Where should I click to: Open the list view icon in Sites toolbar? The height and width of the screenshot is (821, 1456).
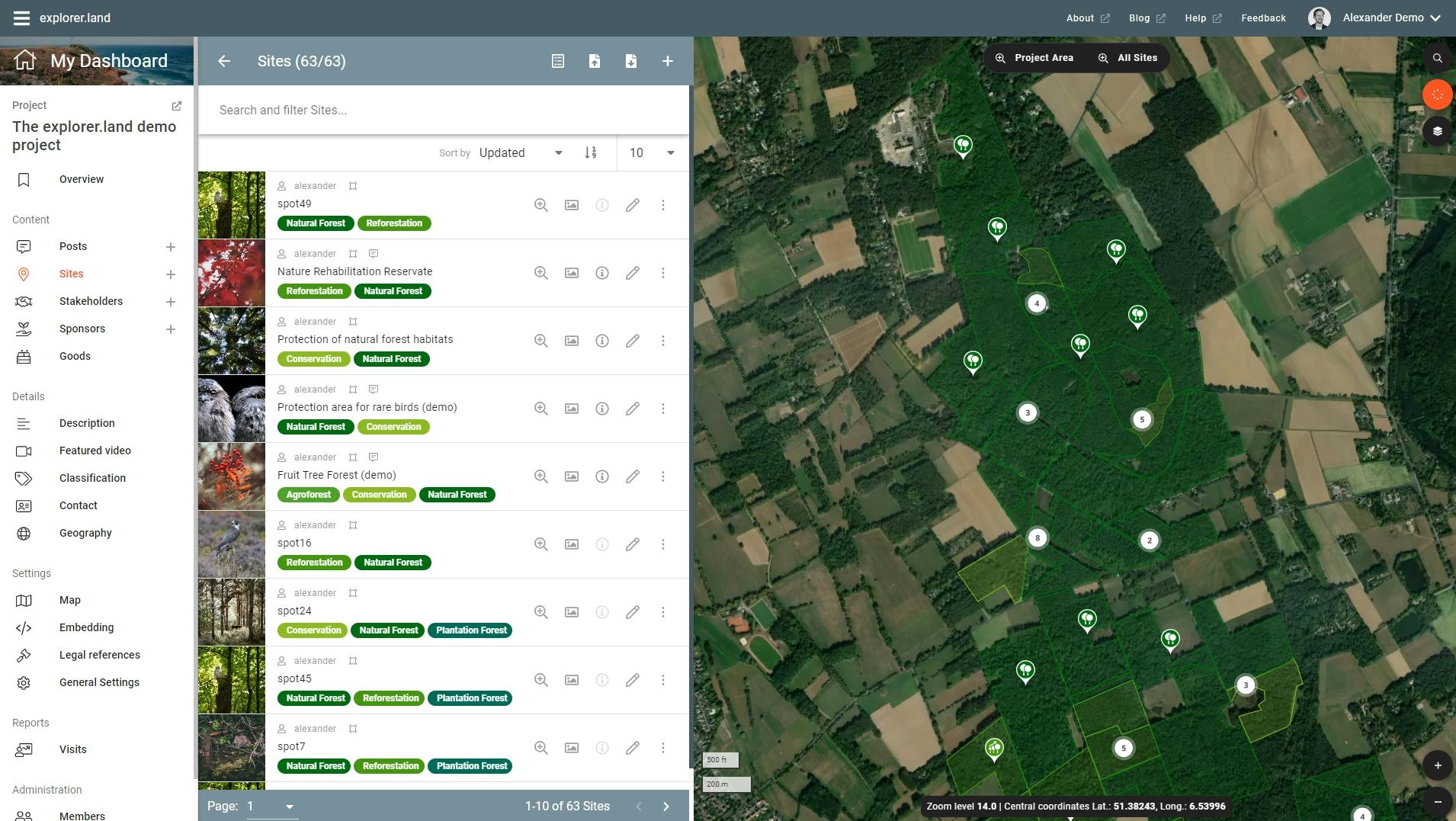(559, 61)
